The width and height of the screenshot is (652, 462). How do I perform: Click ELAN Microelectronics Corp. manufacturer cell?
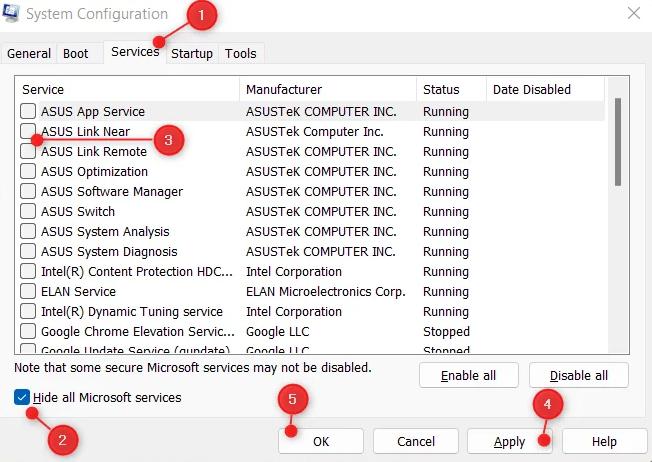[x=326, y=291]
